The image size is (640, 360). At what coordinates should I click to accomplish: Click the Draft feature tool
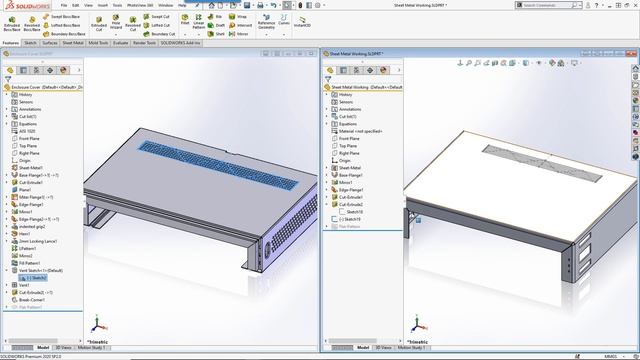tap(216, 25)
